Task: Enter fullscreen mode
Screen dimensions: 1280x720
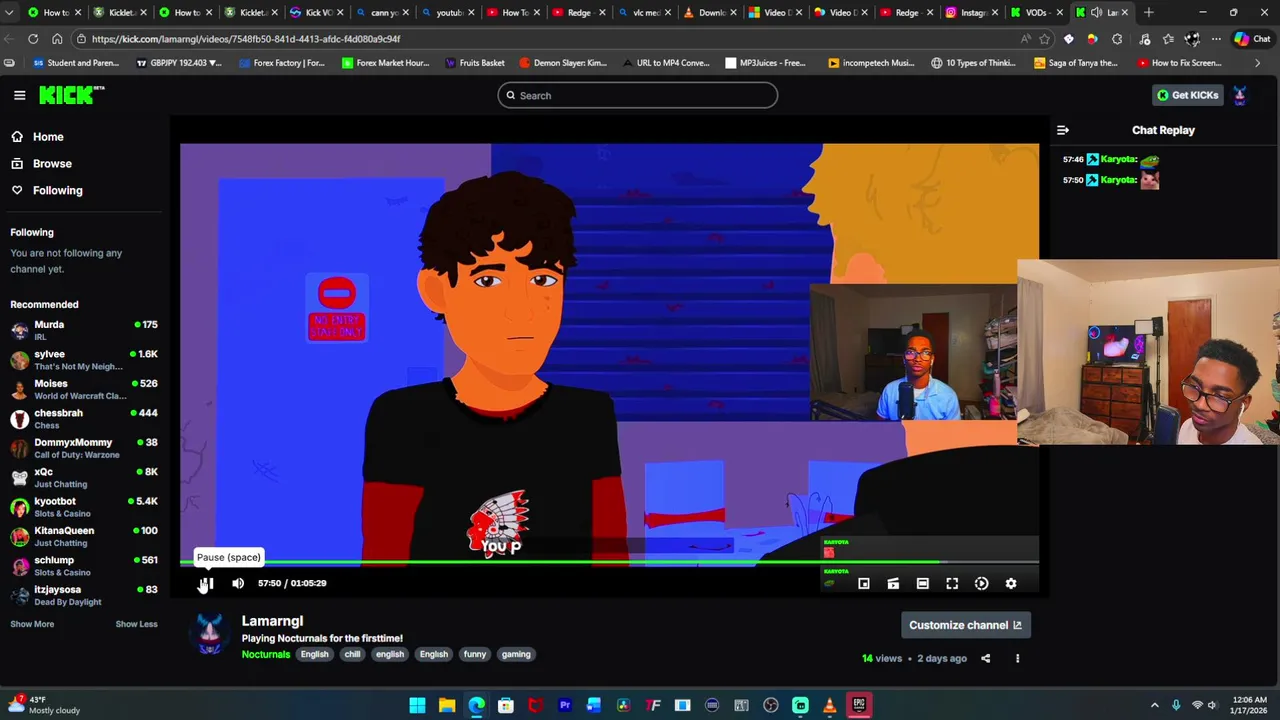Action: (952, 583)
